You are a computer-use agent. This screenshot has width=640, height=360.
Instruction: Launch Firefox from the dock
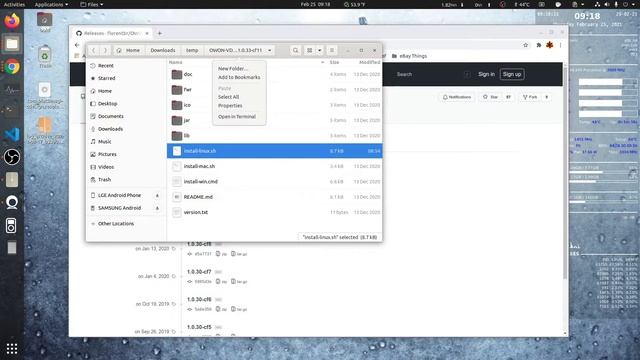(x=12, y=20)
